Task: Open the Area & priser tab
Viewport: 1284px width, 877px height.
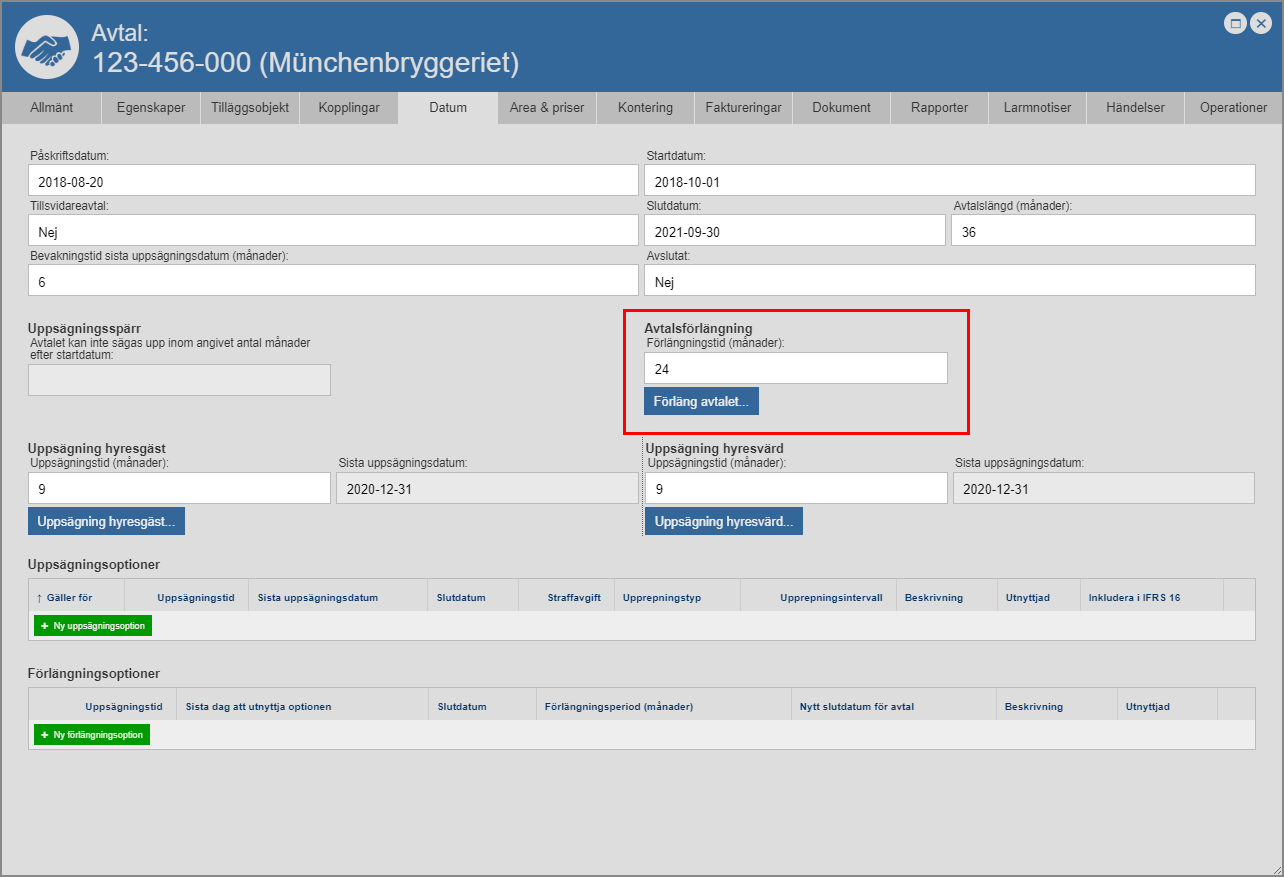Action: [x=546, y=108]
